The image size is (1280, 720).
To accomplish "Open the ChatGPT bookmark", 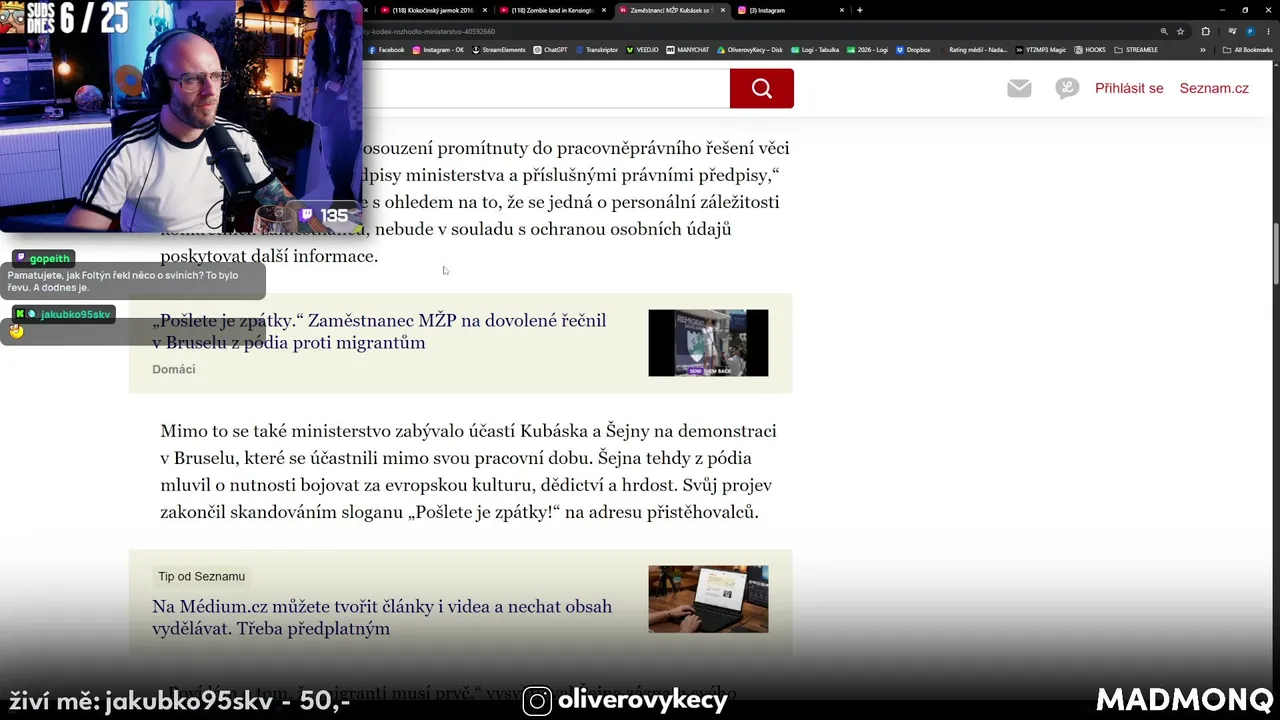I will click(551, 50).
